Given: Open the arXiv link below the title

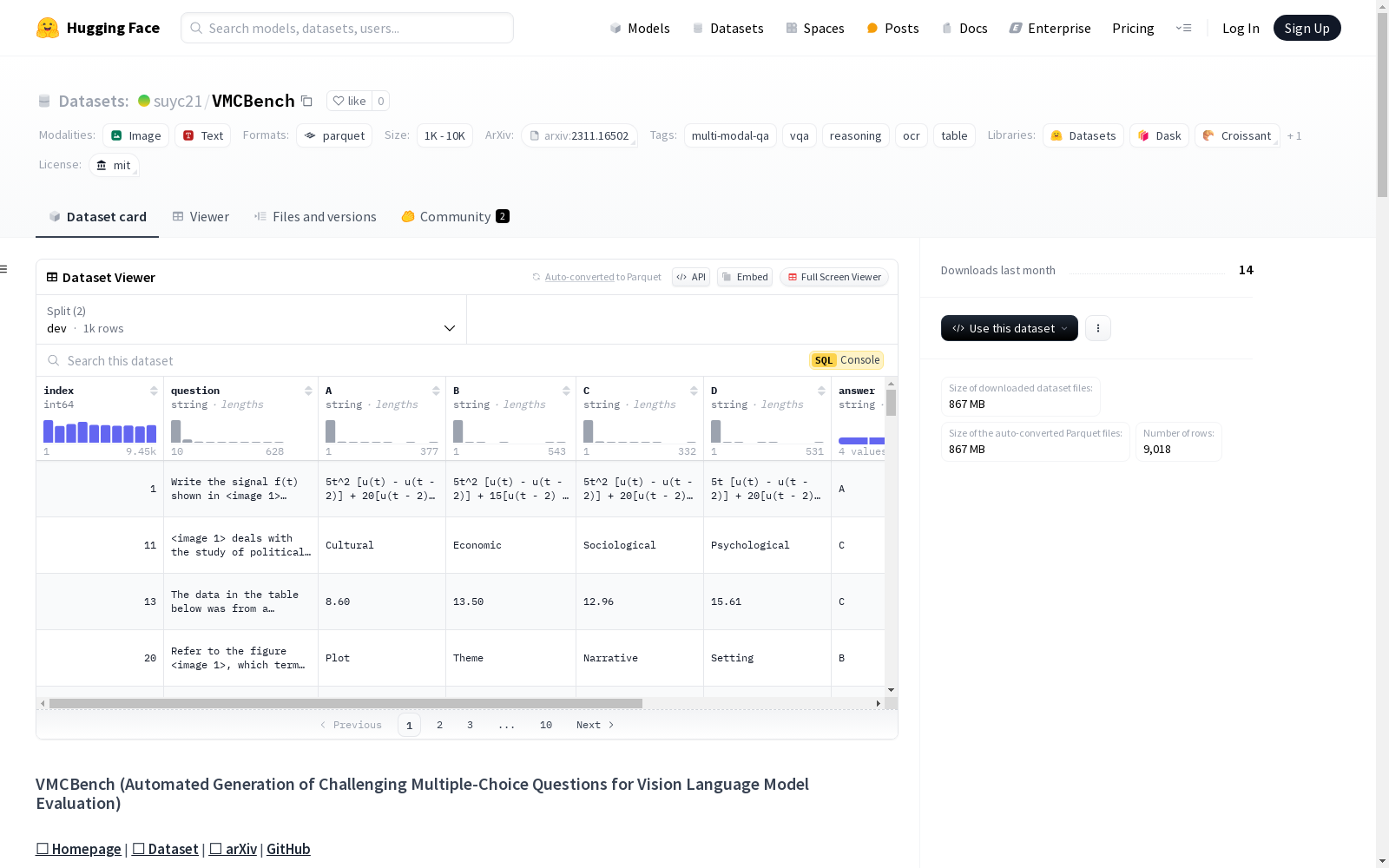Looking at the screenshot, I should [233, 849].
